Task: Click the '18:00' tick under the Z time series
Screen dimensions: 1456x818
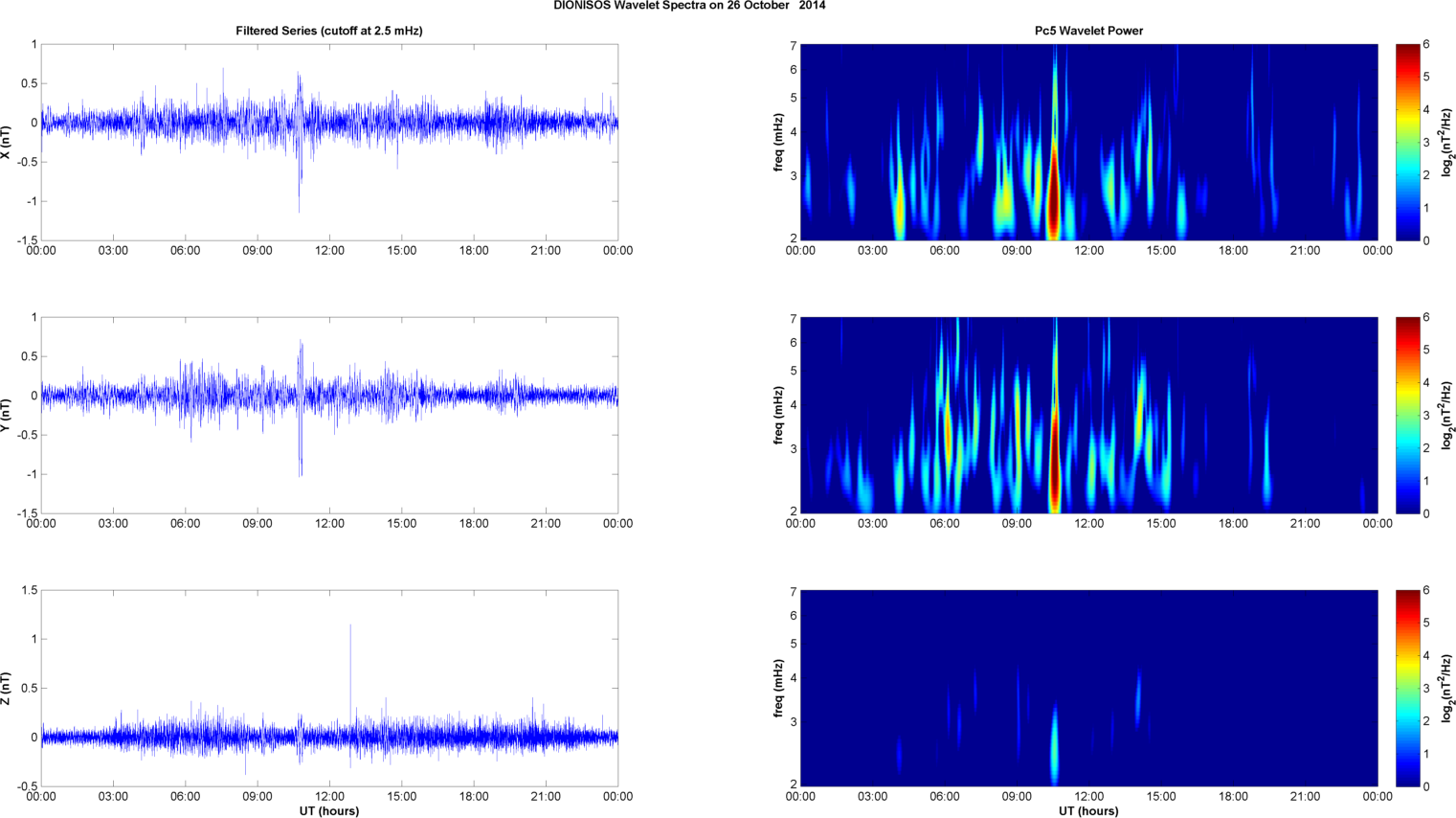Action: (474, 797)
